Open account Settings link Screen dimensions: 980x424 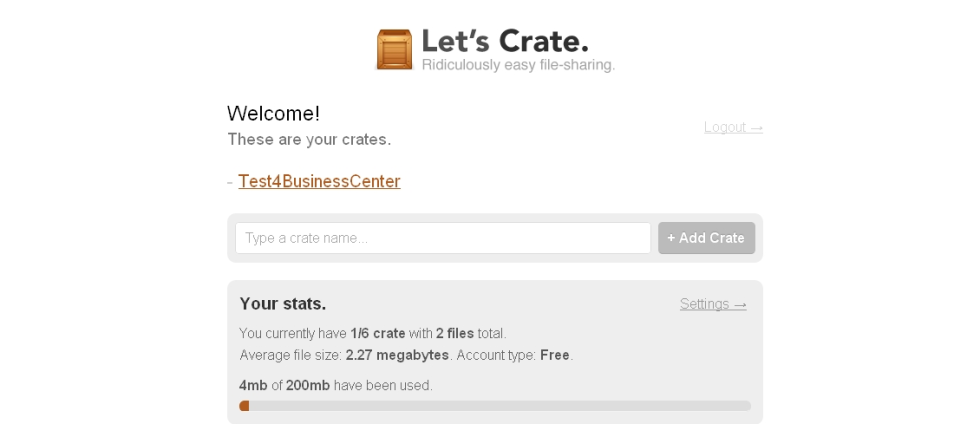[713, 304]
